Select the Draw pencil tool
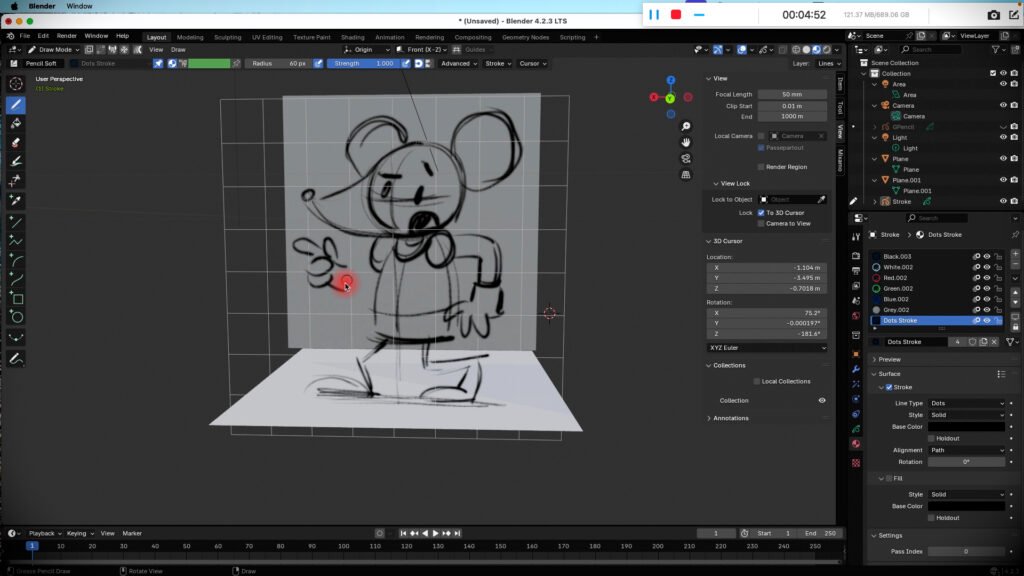 [16, 104]
